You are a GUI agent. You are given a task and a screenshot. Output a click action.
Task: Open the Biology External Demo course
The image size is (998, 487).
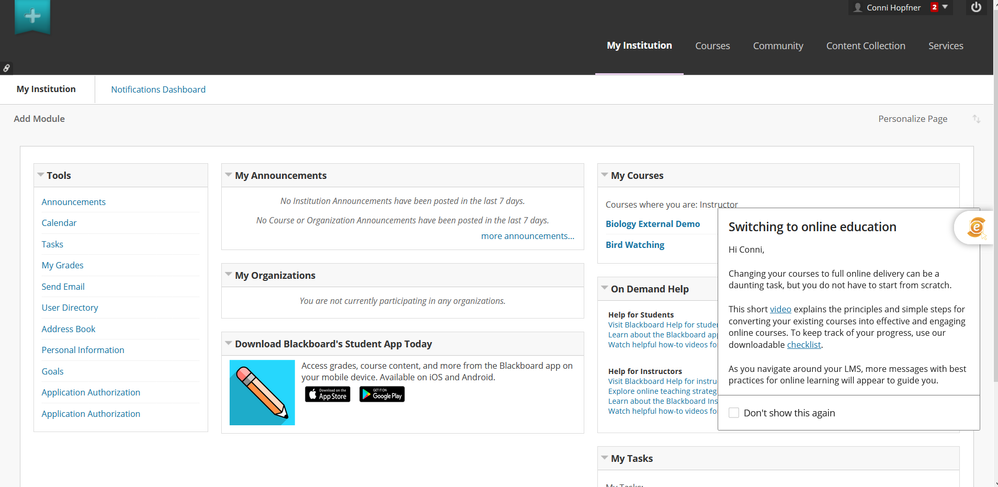tap(652, 224)
